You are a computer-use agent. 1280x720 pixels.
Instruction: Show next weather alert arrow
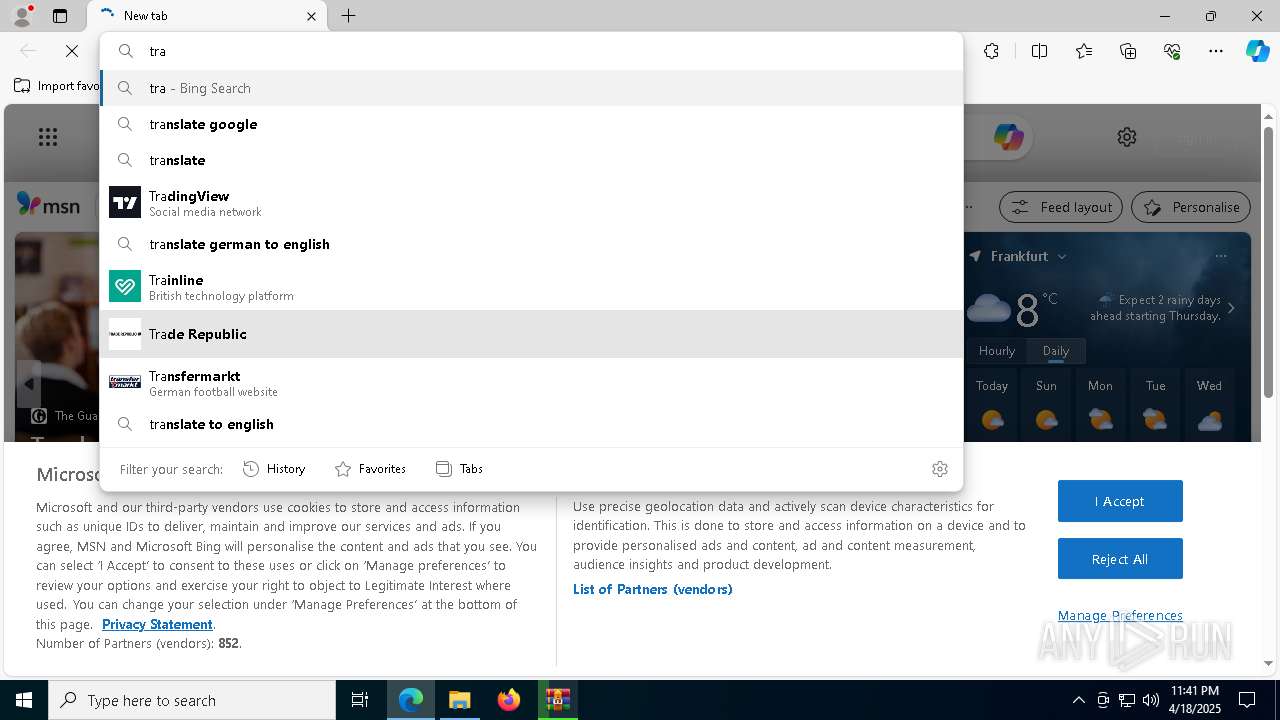1231,308
